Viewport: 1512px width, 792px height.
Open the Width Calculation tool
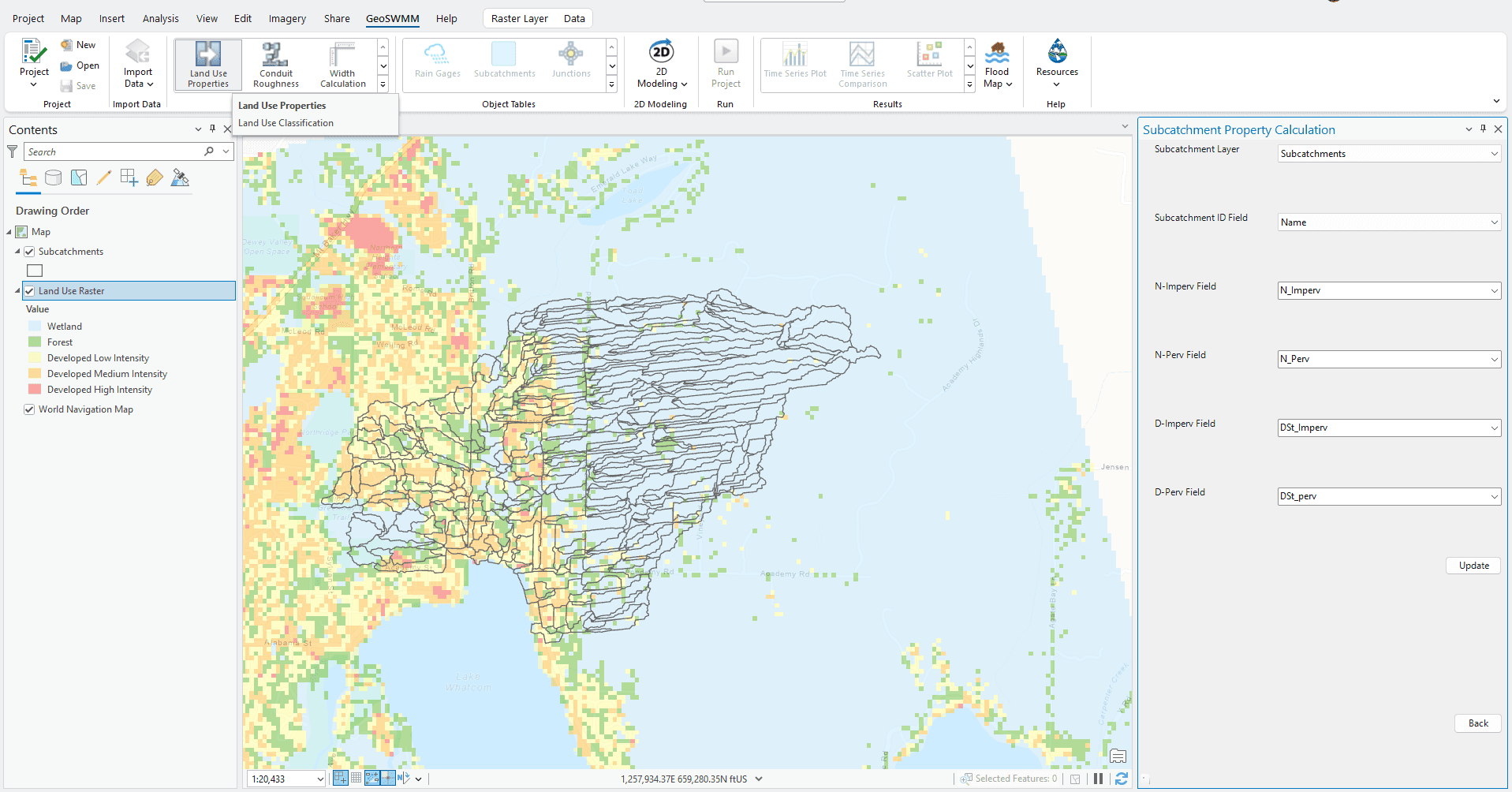[343, 65]
